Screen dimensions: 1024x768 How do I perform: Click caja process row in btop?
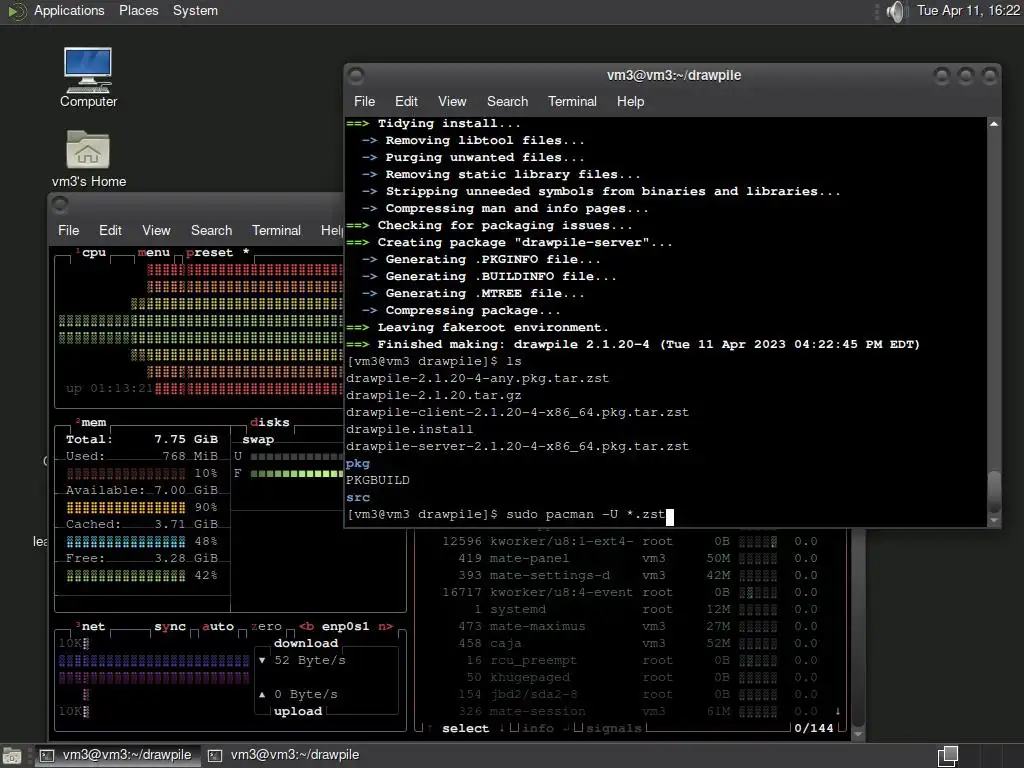tap(630, 643)
